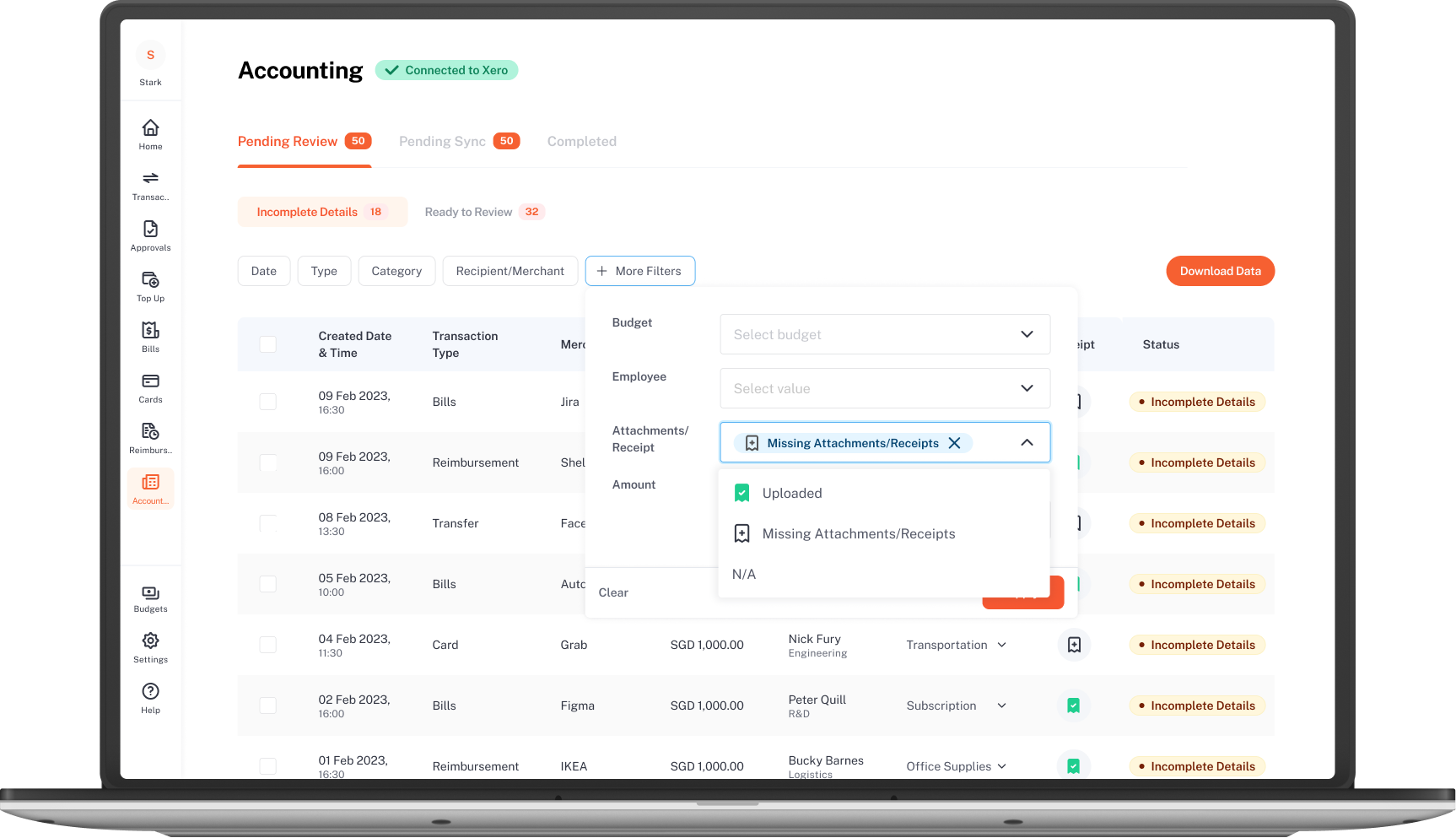Open Budgets page
This screenshot has height=838, width=1456.
[150, 598]
